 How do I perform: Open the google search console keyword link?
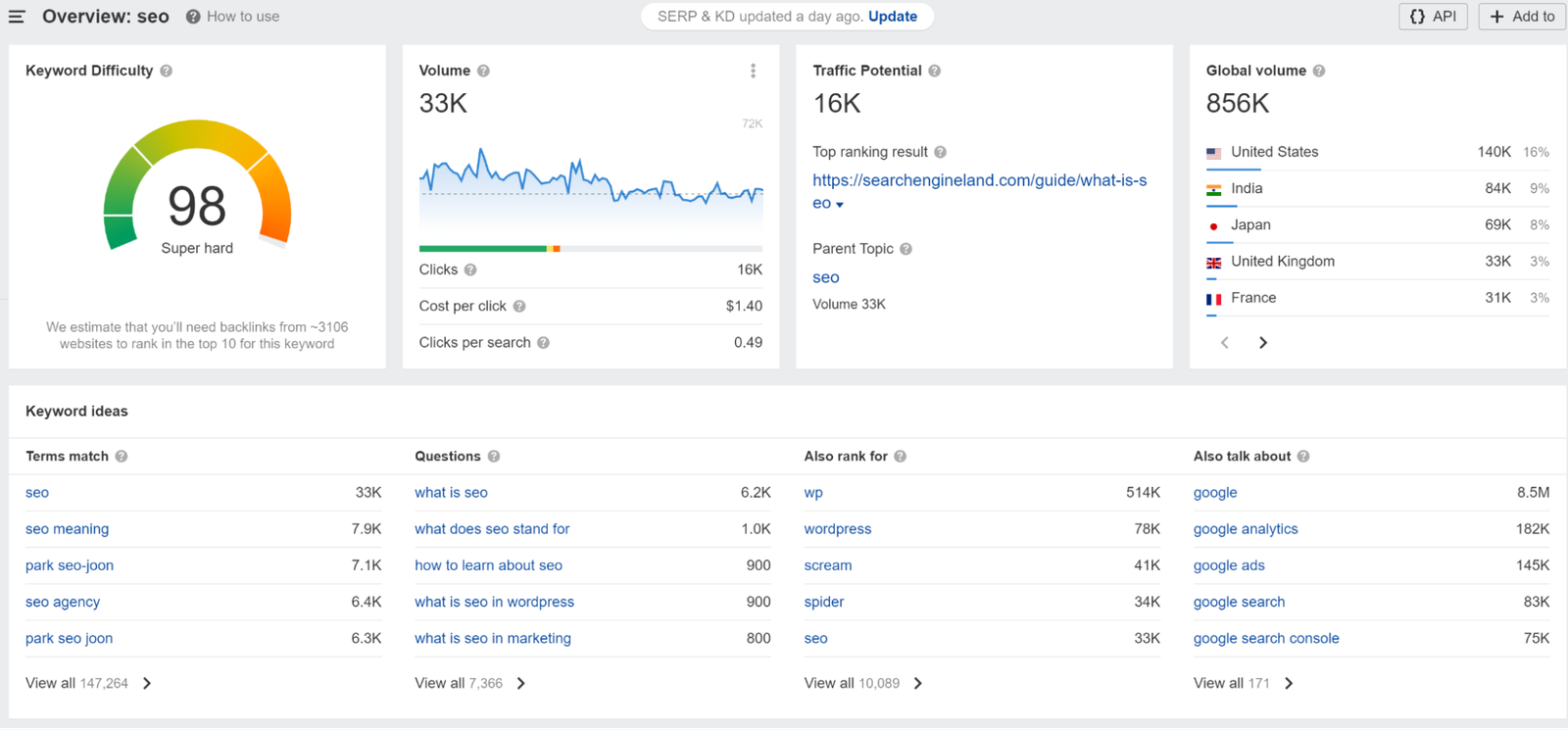click(1266, 638)
